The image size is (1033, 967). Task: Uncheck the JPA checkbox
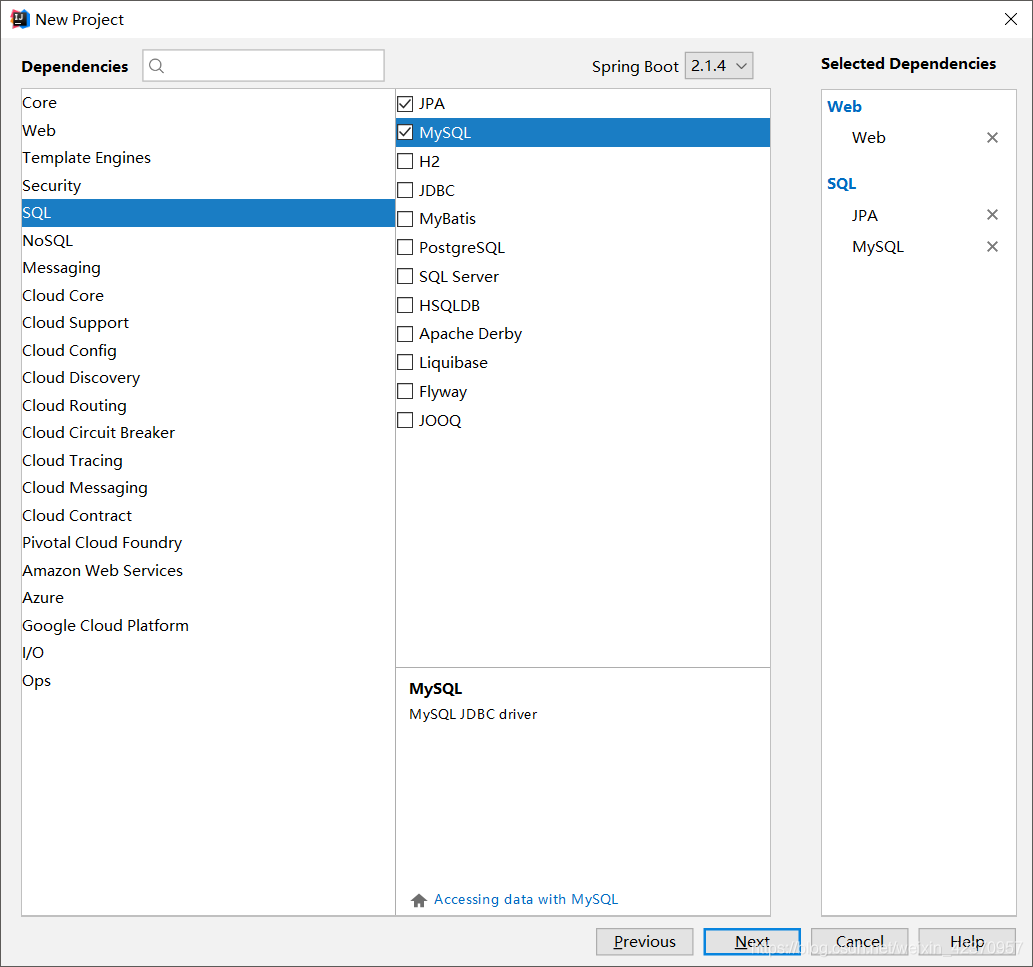pyautogui.click(x=405, y=103)
